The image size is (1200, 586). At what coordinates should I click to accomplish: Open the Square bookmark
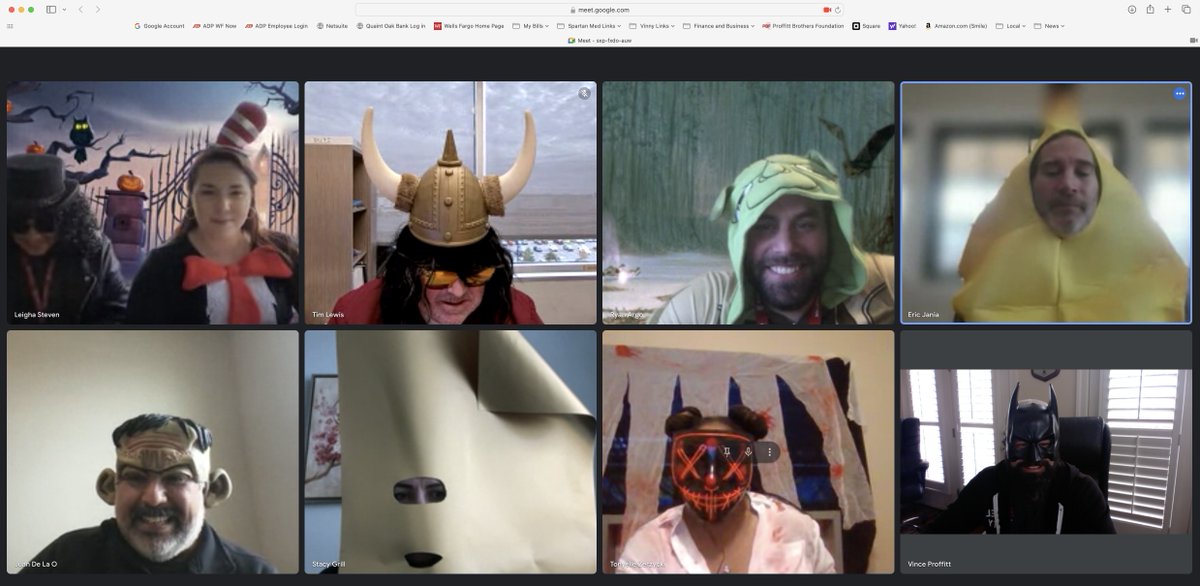click(x=866, y=26)
